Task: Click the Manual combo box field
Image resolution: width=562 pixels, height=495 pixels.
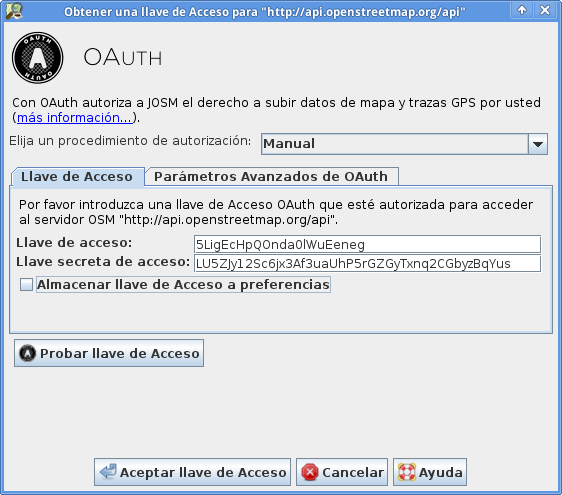Action: coord(404,144)
